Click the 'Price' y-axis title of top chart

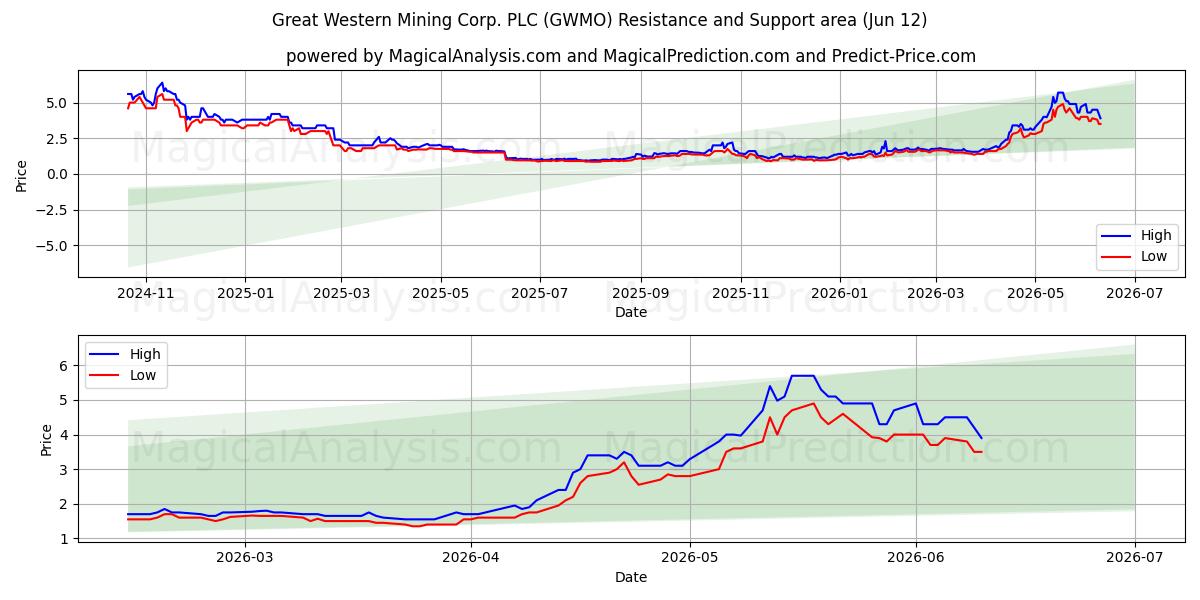click(x=22, y=174)
